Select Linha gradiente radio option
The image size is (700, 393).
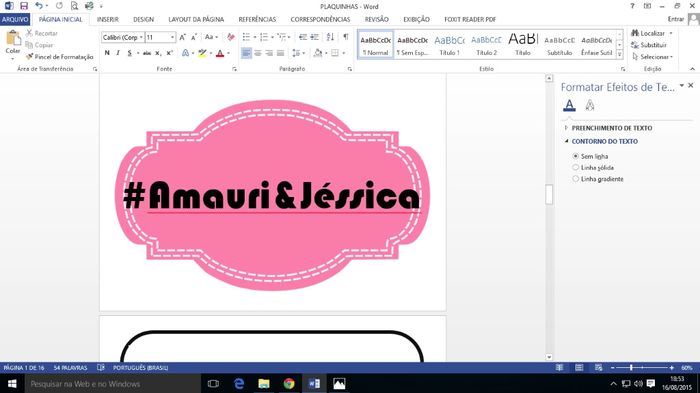coord(575,179)
